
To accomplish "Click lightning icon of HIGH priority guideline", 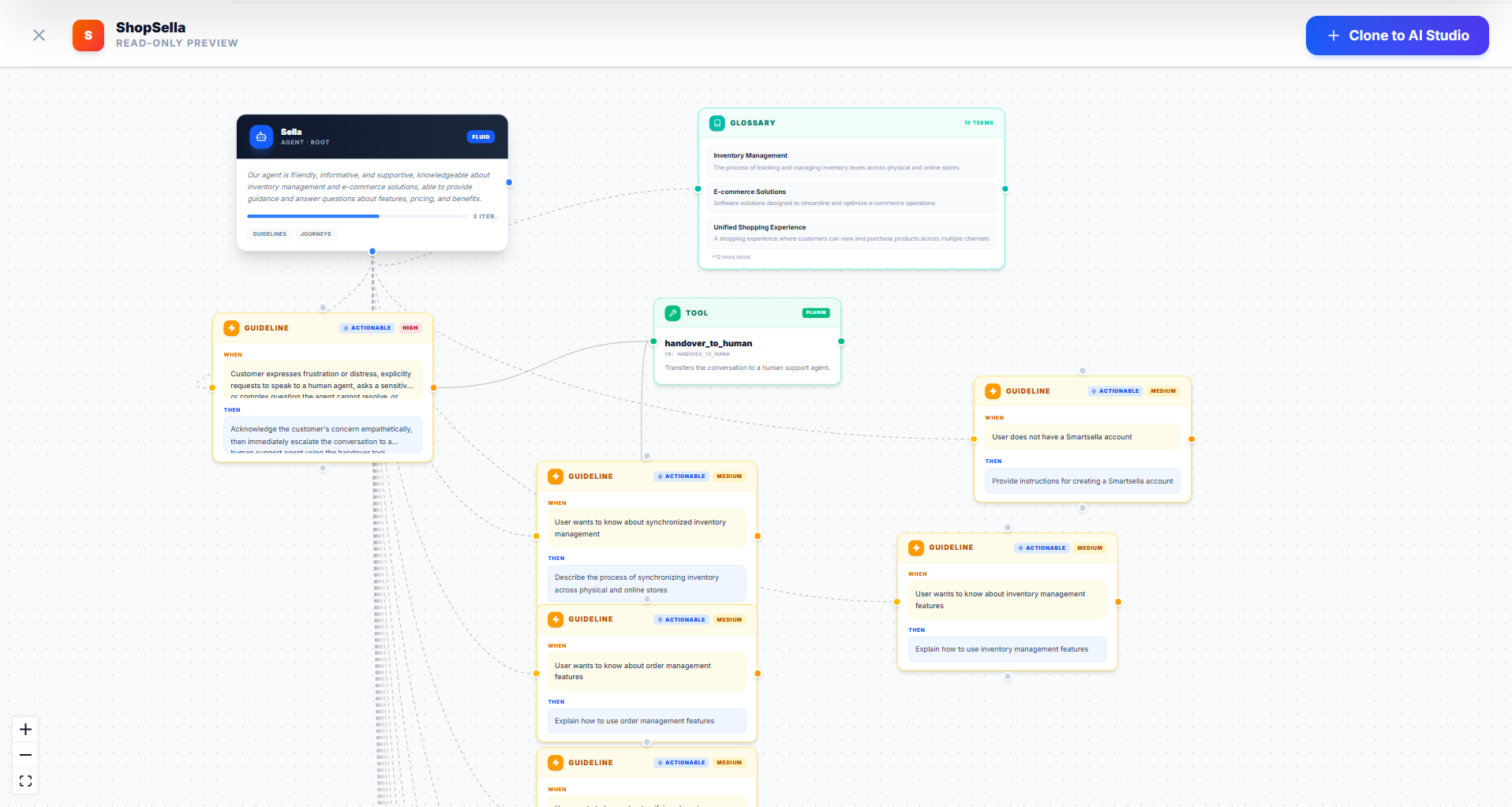I will 231,328.
